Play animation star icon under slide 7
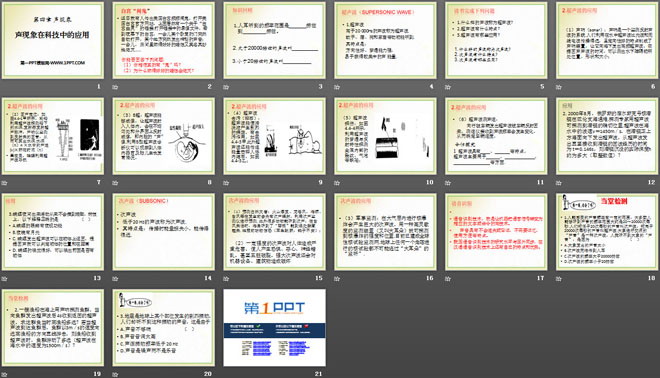660x378 pixels. click(5, 183)
